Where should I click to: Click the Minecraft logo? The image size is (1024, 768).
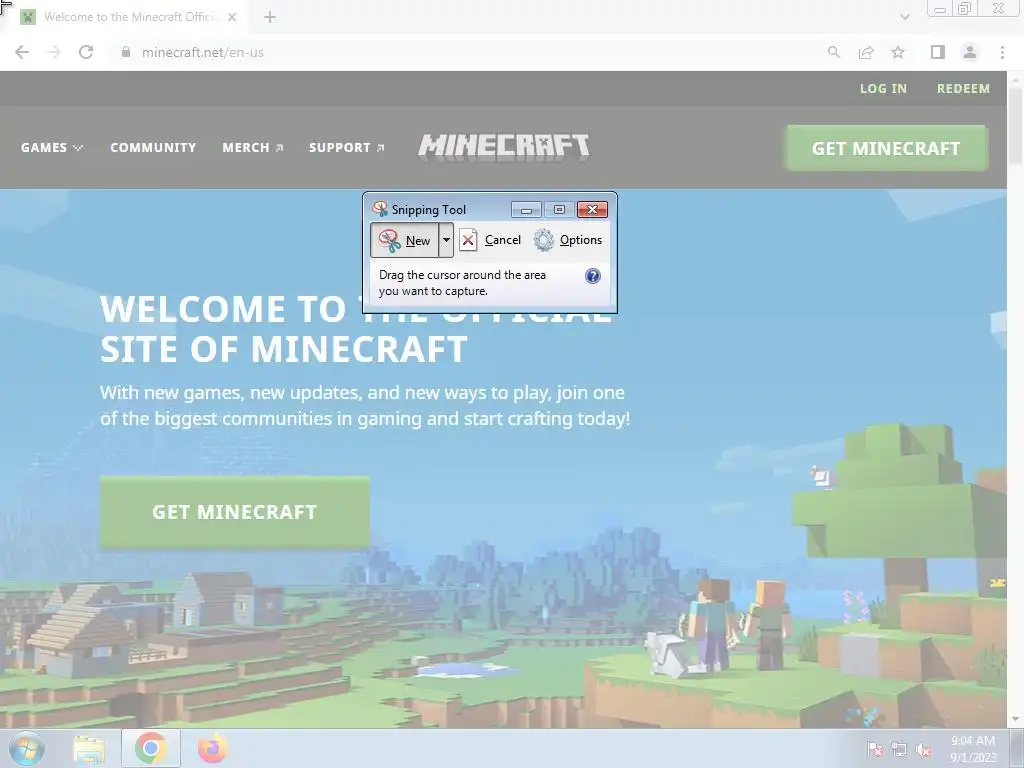pyautogui.click(x=504, y=146)
